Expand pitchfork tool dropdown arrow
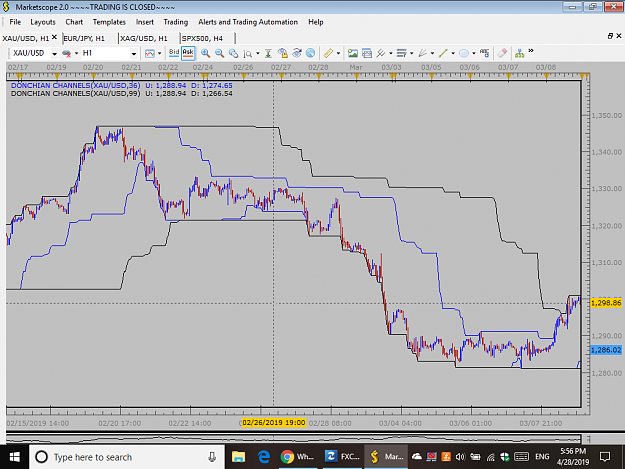 click(391, 53)
